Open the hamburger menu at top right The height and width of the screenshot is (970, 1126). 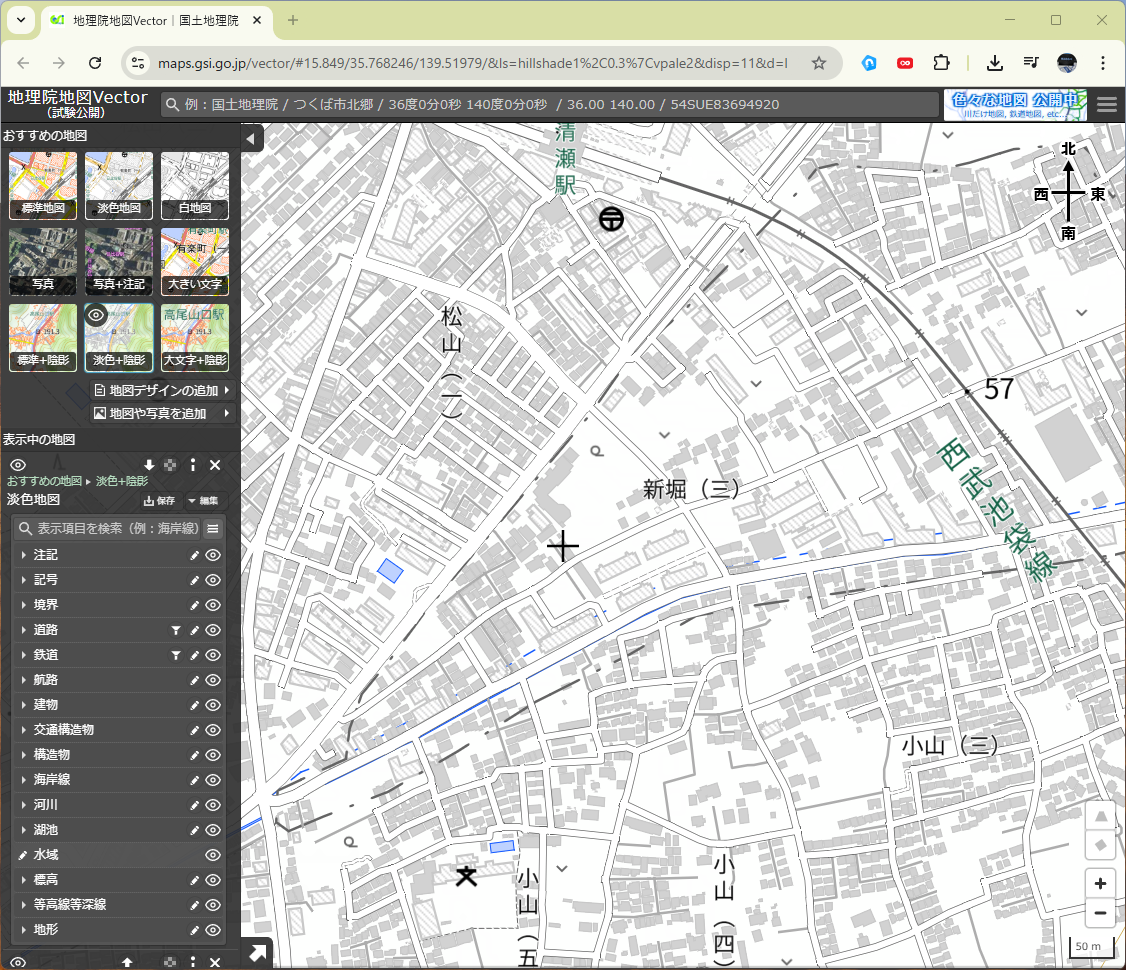point(1107,105)
